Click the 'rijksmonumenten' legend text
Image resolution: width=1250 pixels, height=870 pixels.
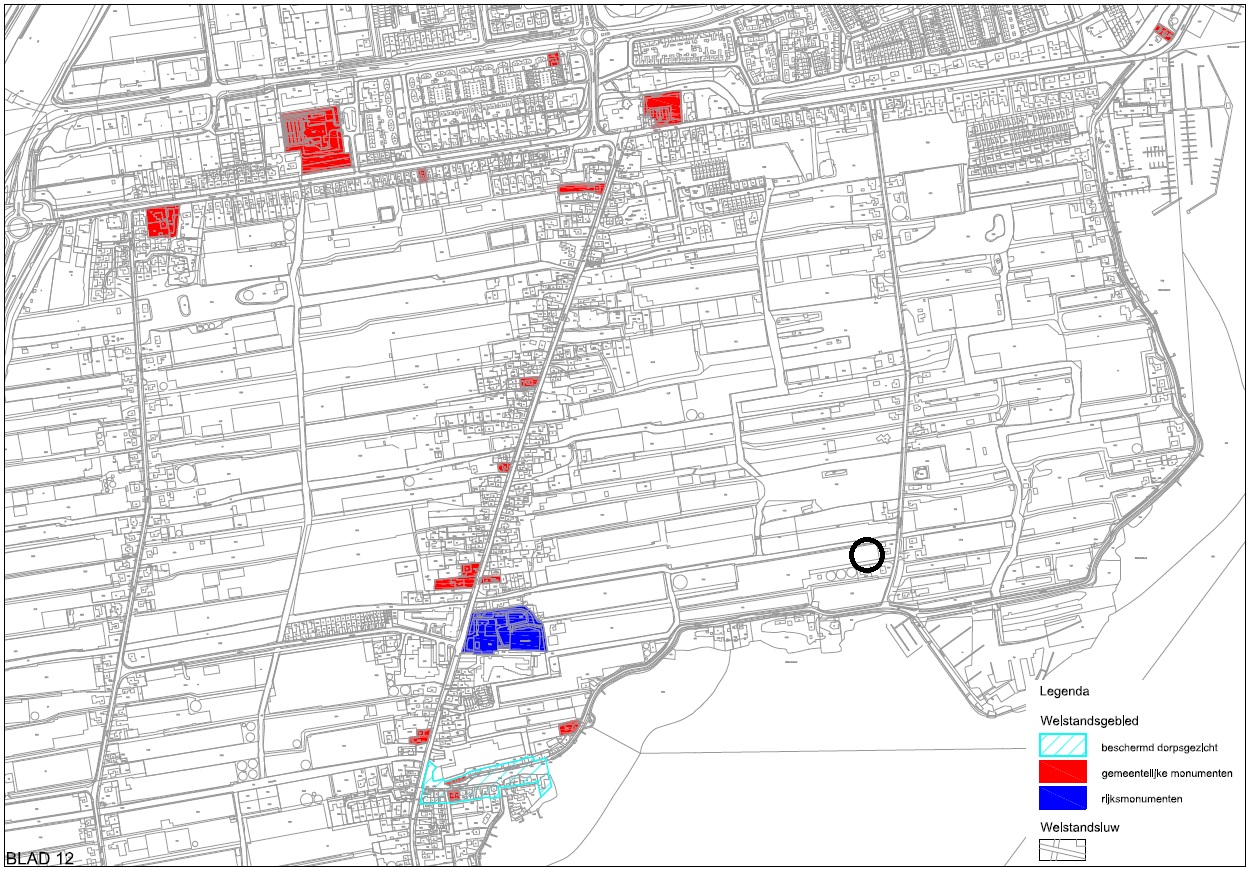(1142, 799)
